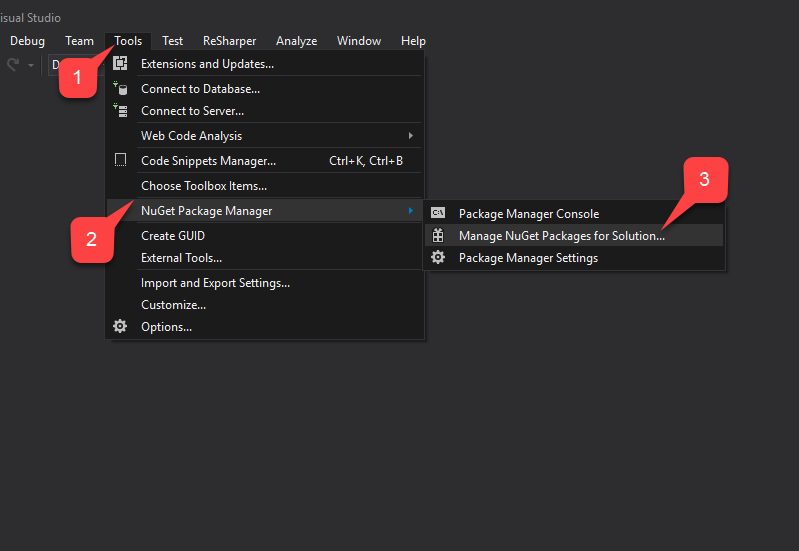799x551 pixels.
Task: Open the Help menu
Action: click(413, 41)
